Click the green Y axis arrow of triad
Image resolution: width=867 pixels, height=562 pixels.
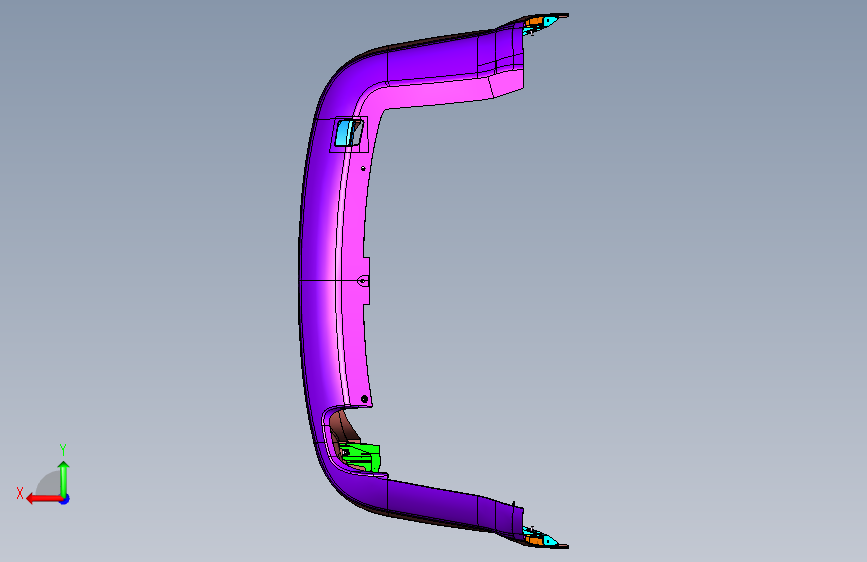pyautogui.click(x=64, y=479)
